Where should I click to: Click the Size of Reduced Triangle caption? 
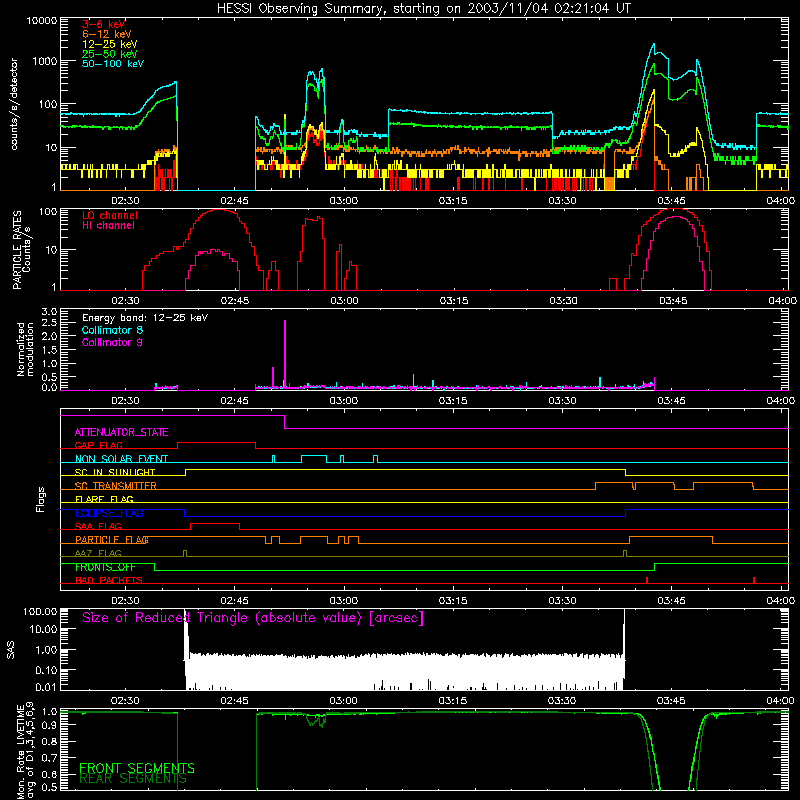click(253, 618)
